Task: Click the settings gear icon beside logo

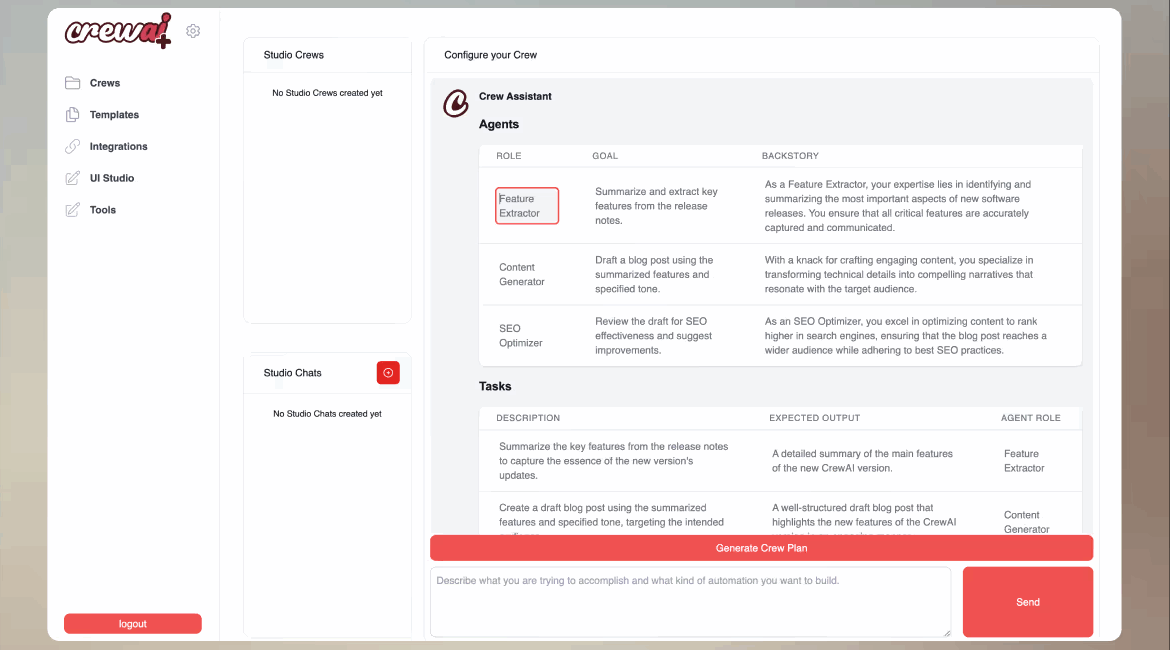Action: pyautogui.click(x=193, y=31)
